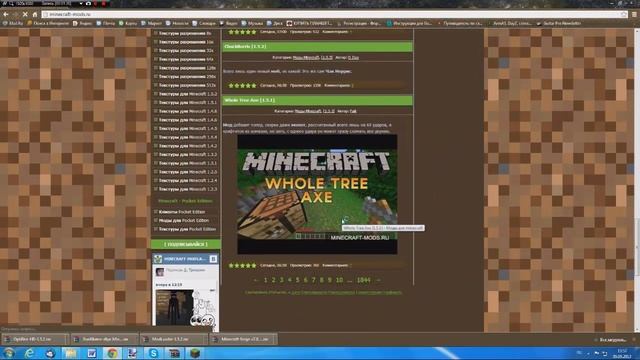640x360 pixels.
Task: Go to page 10 in pagination
Action: pyautogui.click(x=339, y=280)
